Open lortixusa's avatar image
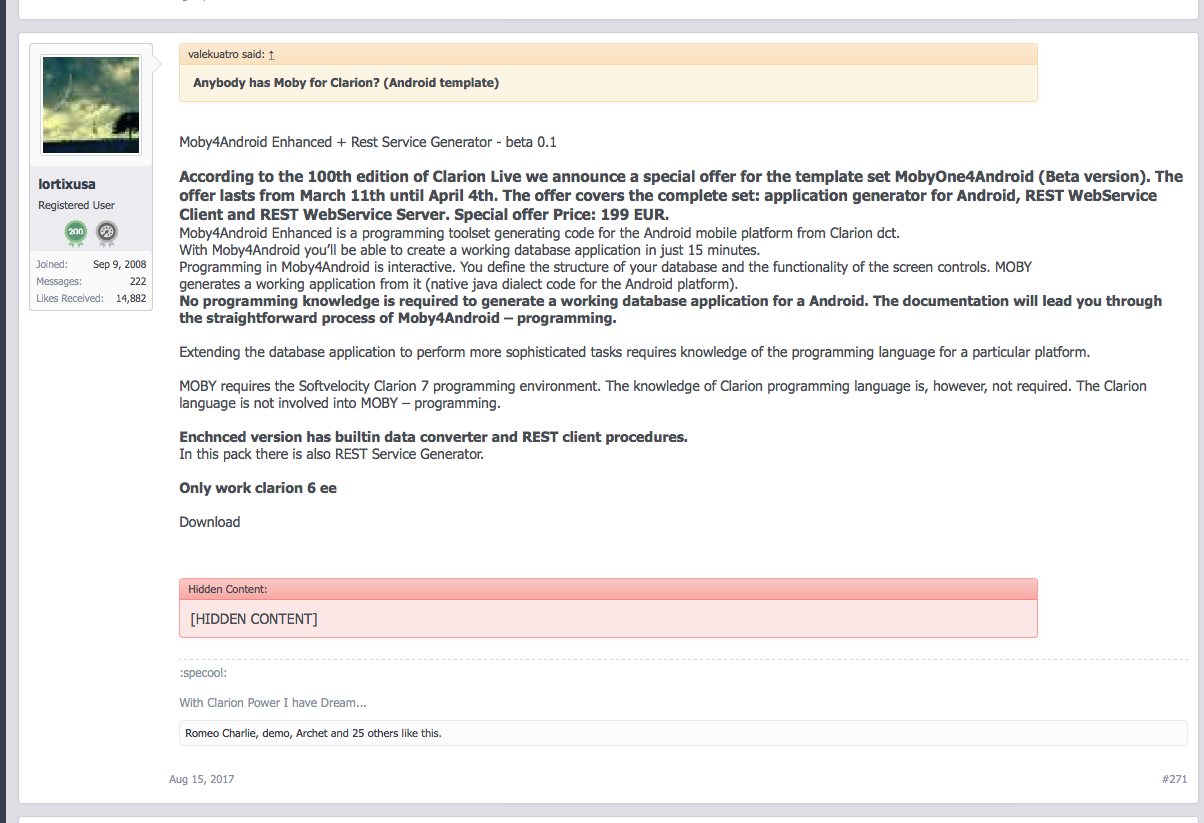Screen dimensions: 1204x823 [91, 105]
